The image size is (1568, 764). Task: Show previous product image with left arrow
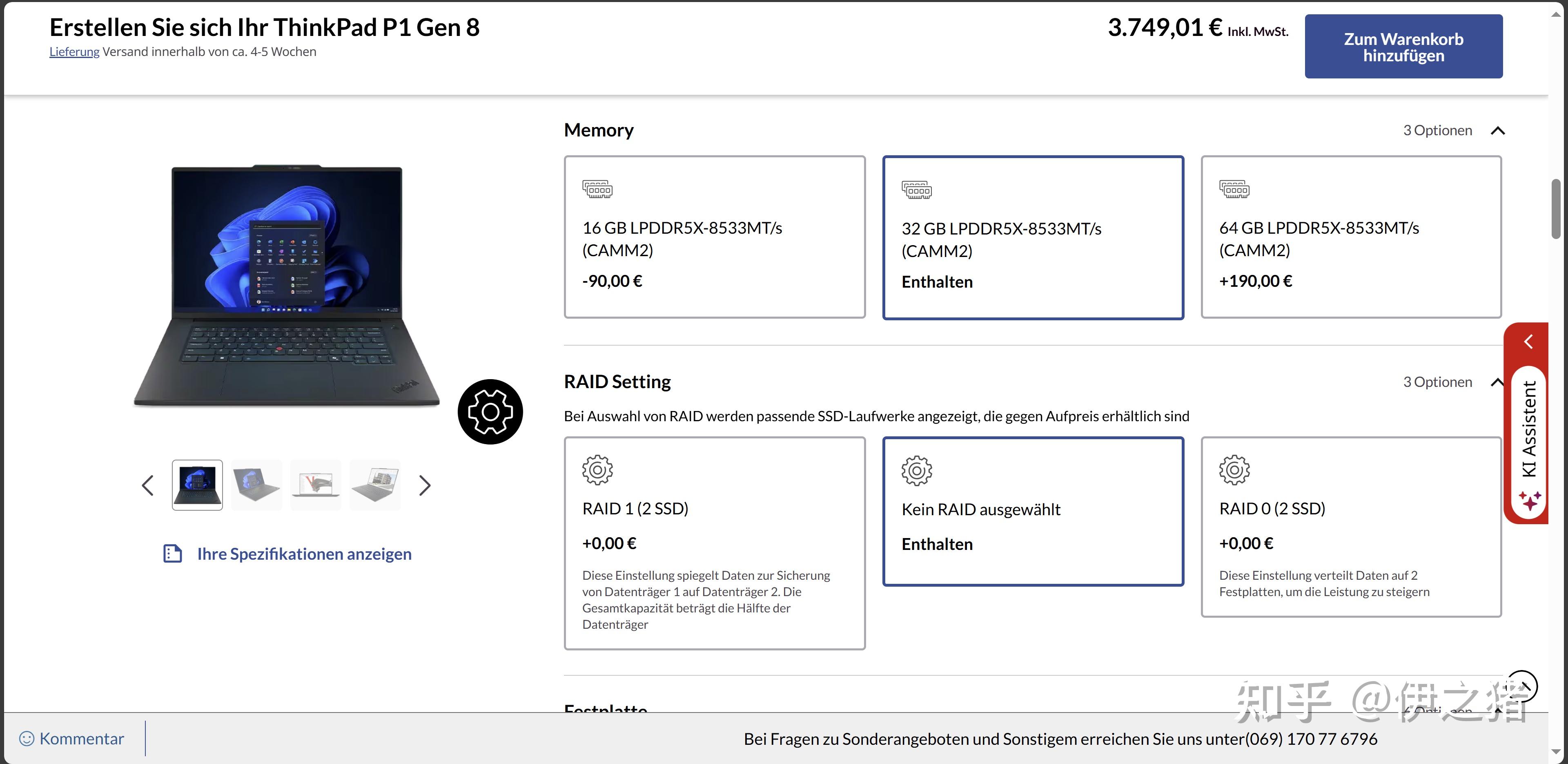point(147,486)
